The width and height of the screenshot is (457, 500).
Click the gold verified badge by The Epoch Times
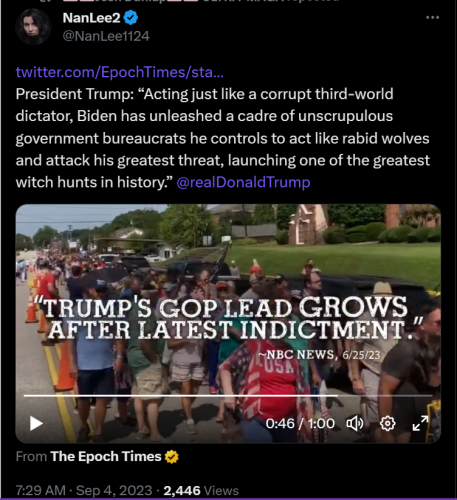pos(172,457)
